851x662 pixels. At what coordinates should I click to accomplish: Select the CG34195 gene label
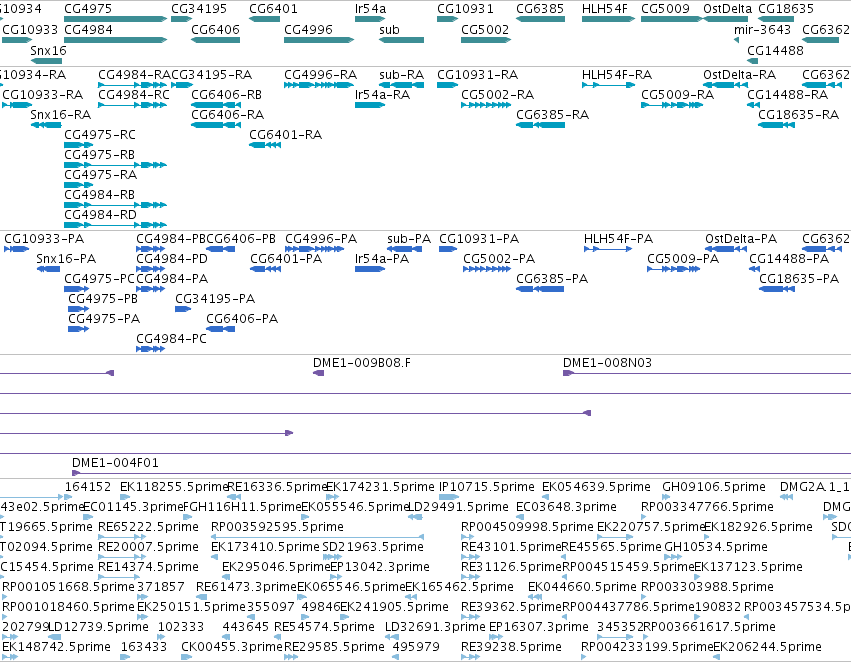(199, 9)
